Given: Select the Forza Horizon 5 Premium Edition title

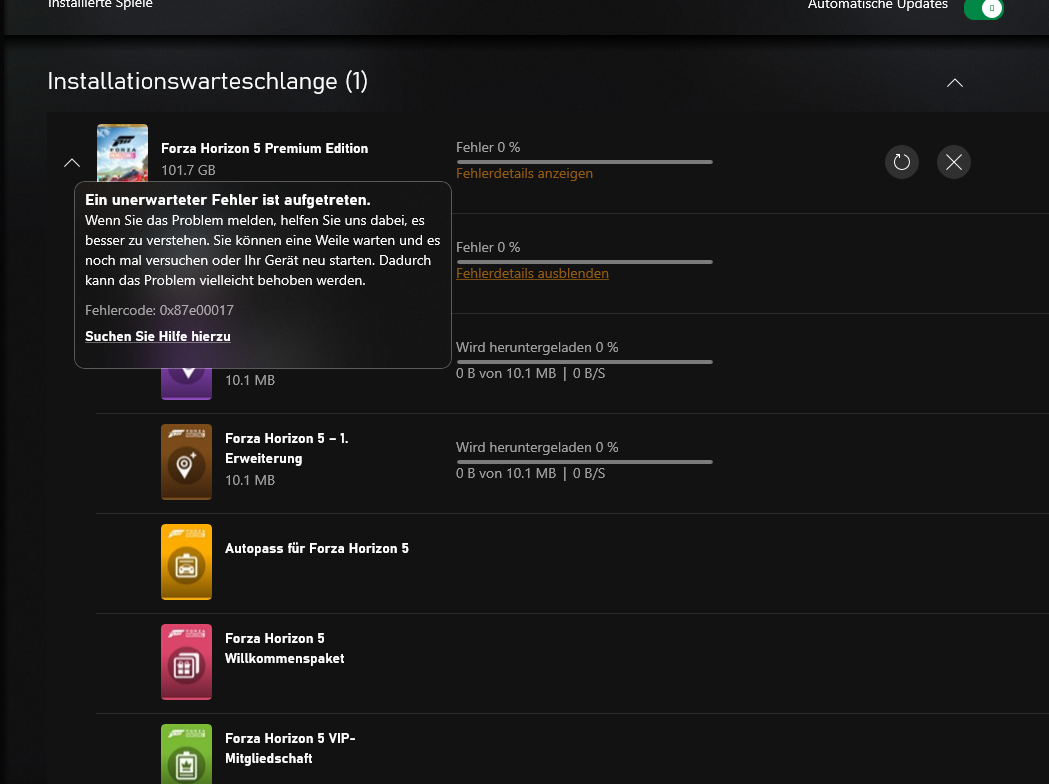Looking at the screenshot, I should (264, 148).
